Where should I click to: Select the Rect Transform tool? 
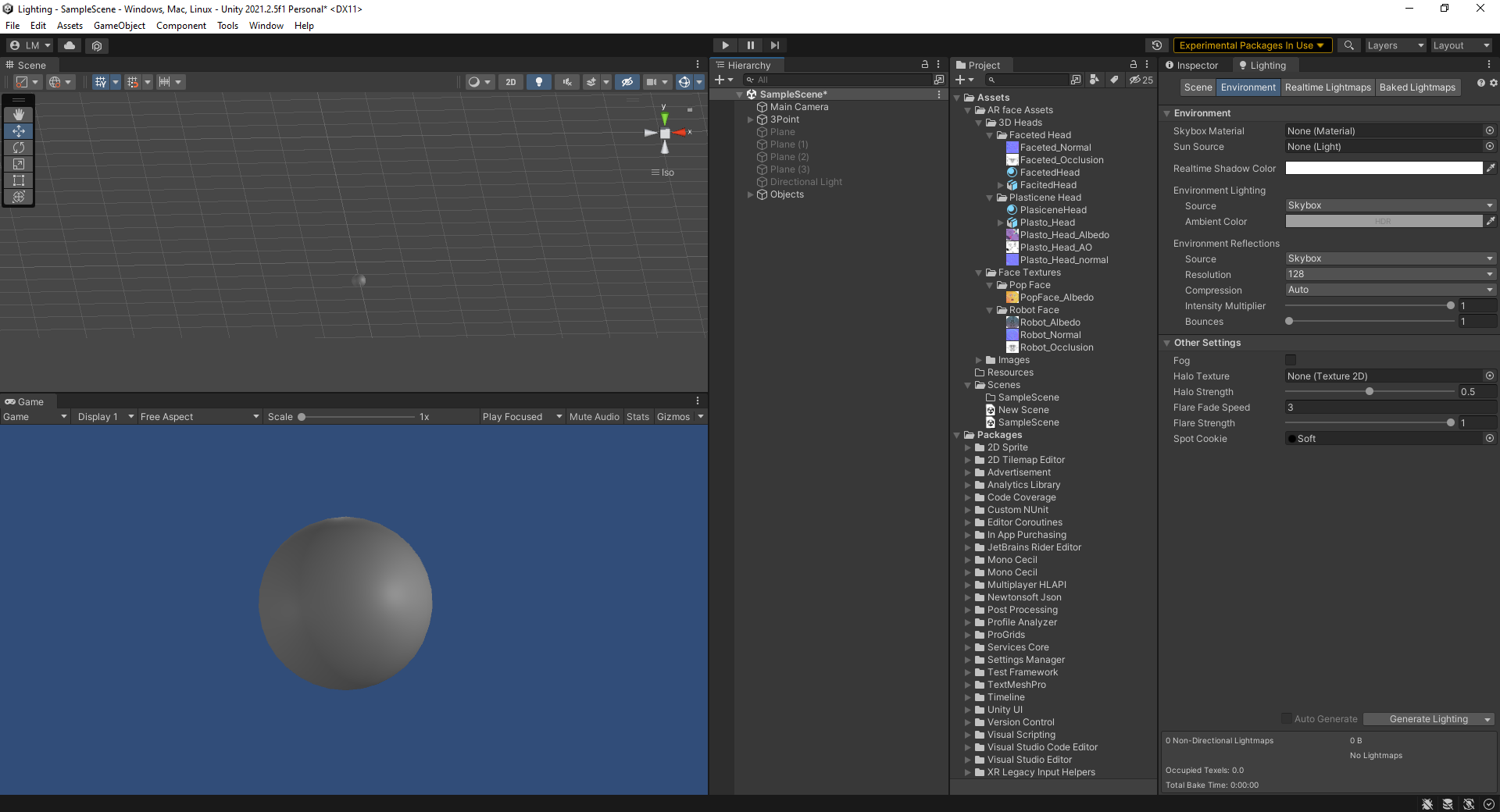coord(19,180)
